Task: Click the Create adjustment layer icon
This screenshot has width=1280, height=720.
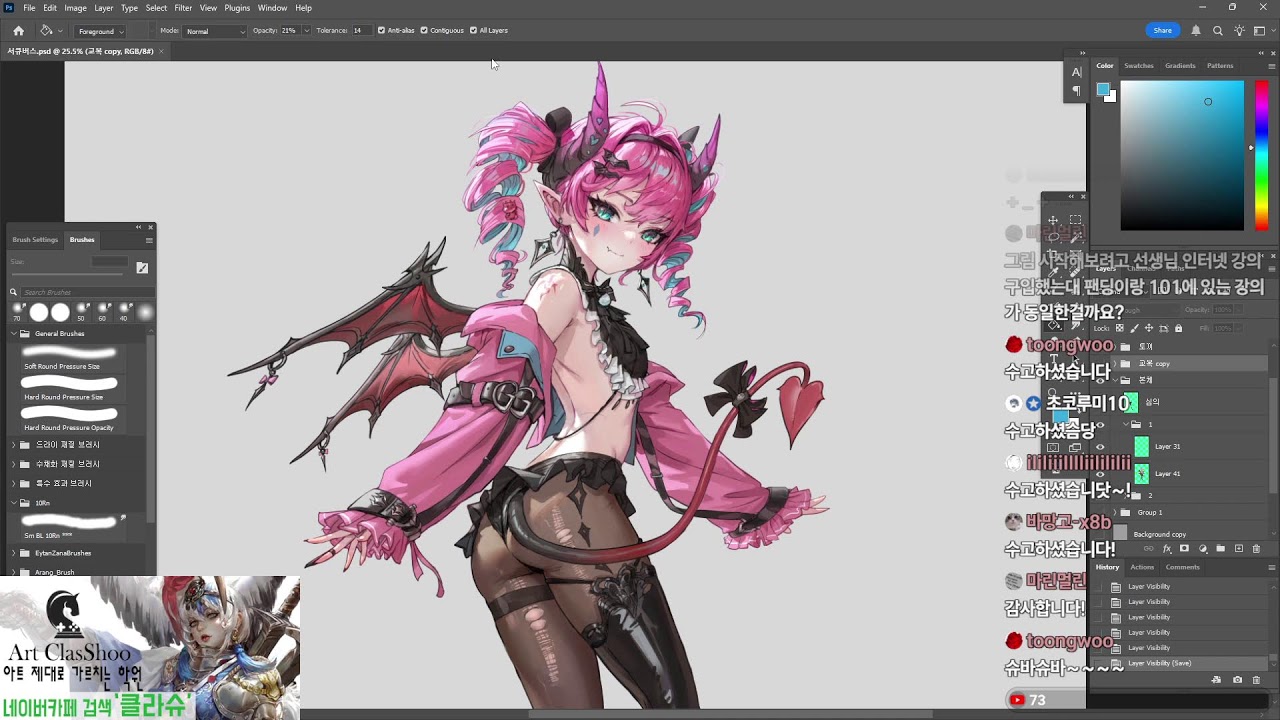Action: 1203,549
